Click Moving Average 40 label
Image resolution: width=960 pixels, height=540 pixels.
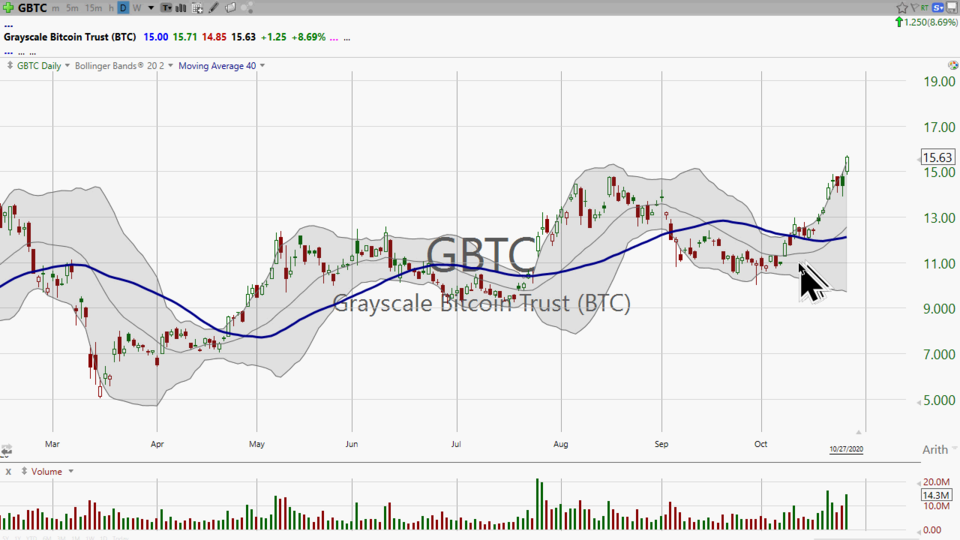(217, 66)
